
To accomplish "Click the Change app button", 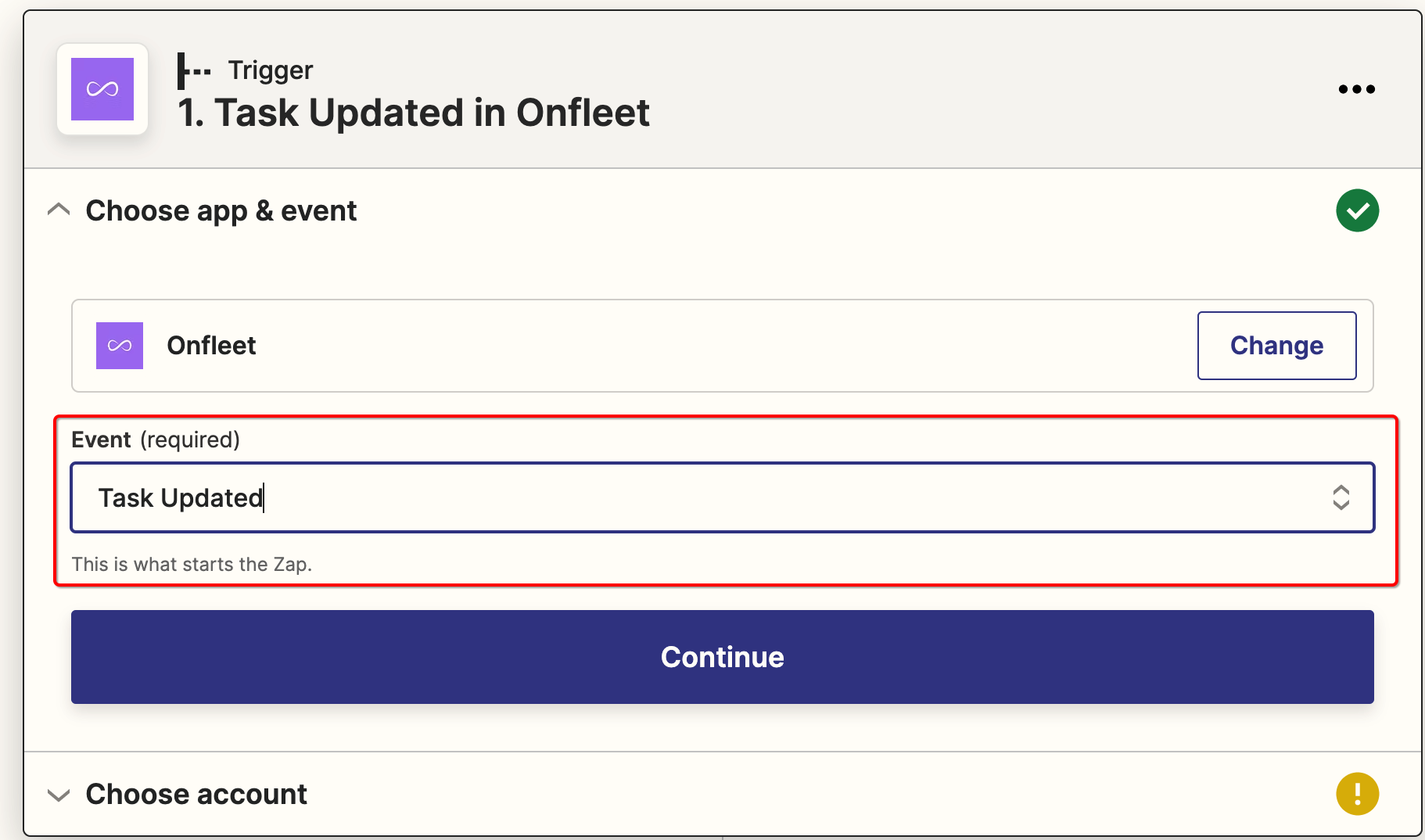I will pos(1276,346).
